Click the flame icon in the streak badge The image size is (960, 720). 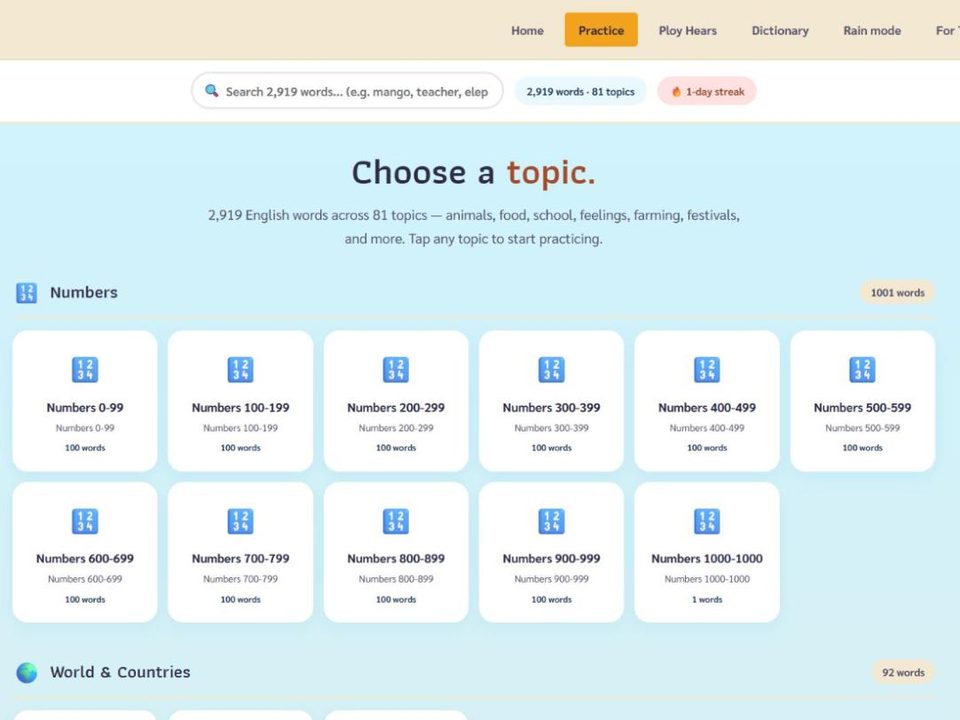pyautogui.click(x=676, y=92)
